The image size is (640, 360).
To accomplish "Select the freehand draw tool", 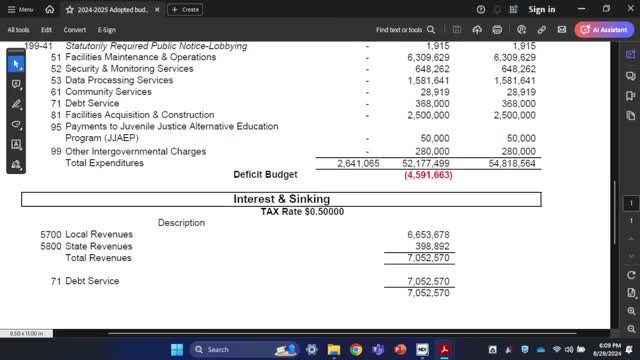I will (x=16, y=124).
